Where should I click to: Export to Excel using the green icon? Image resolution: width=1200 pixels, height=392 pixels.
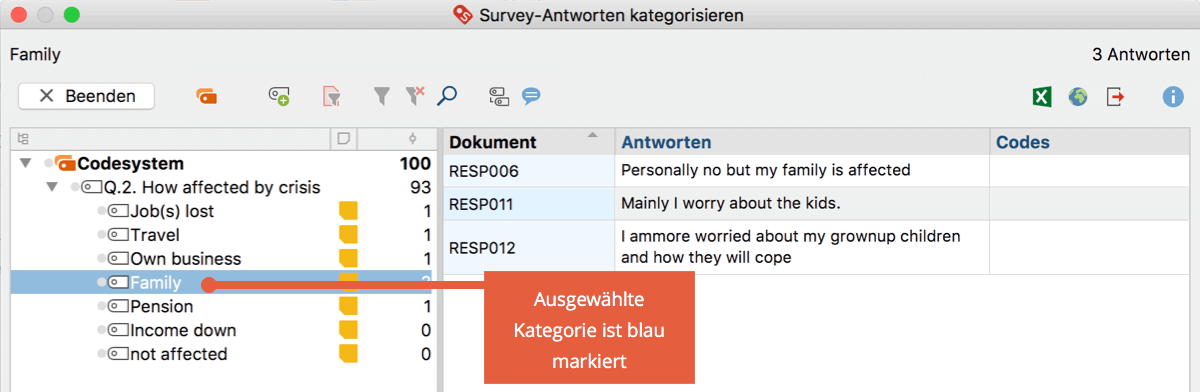coord(1041,97)
